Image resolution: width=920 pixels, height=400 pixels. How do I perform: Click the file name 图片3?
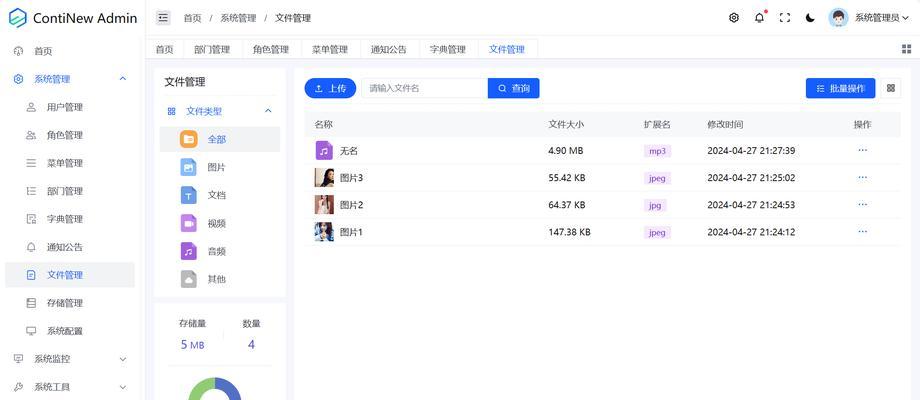(351, 178)
